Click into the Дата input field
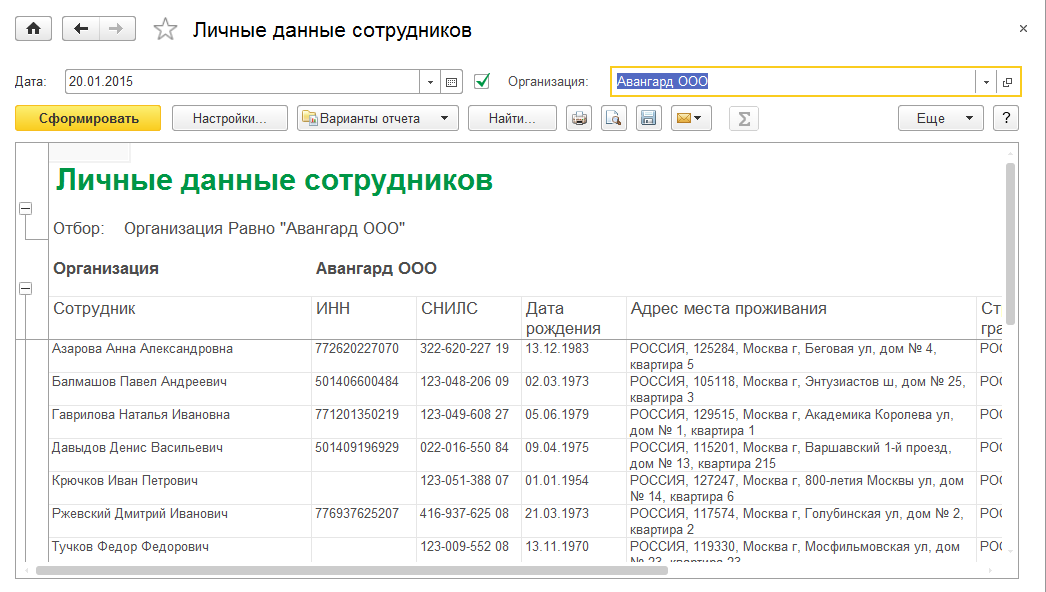 pyautogui.click(x=240, y=82)
